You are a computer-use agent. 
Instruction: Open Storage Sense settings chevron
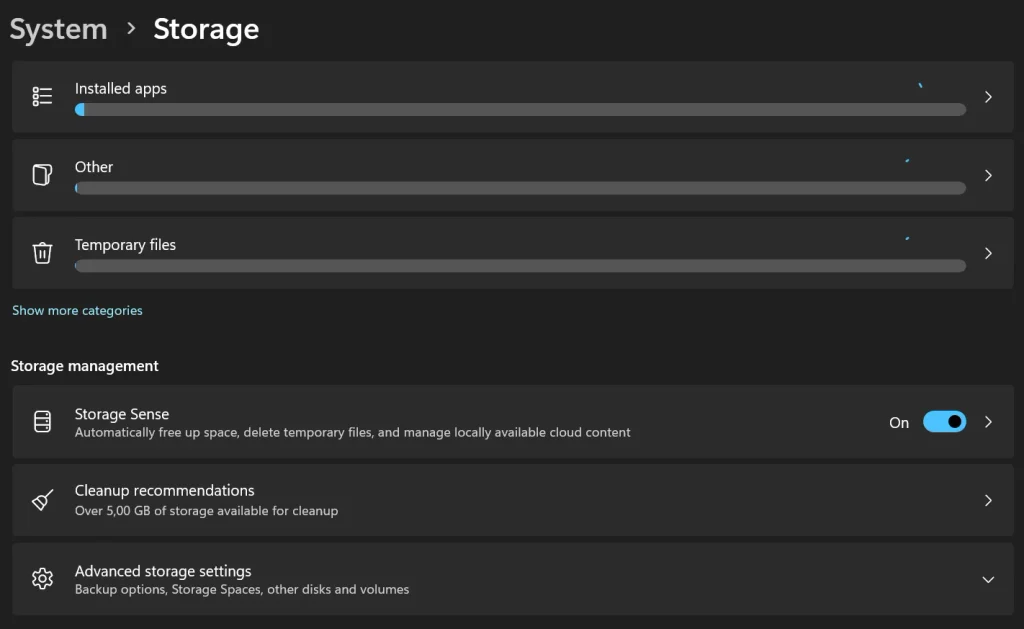(988, 422)
